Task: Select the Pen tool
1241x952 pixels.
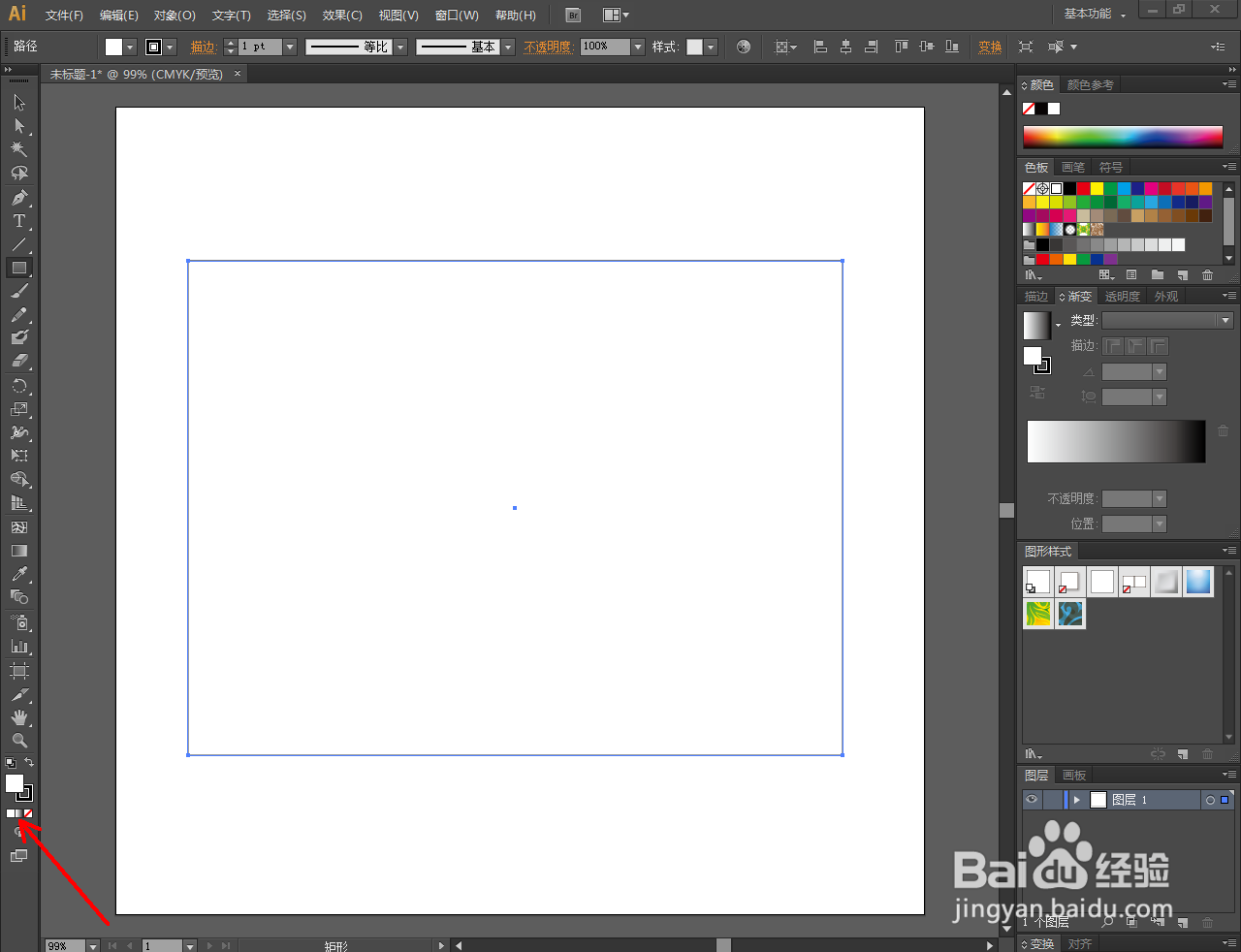Action: coord(19,198)
